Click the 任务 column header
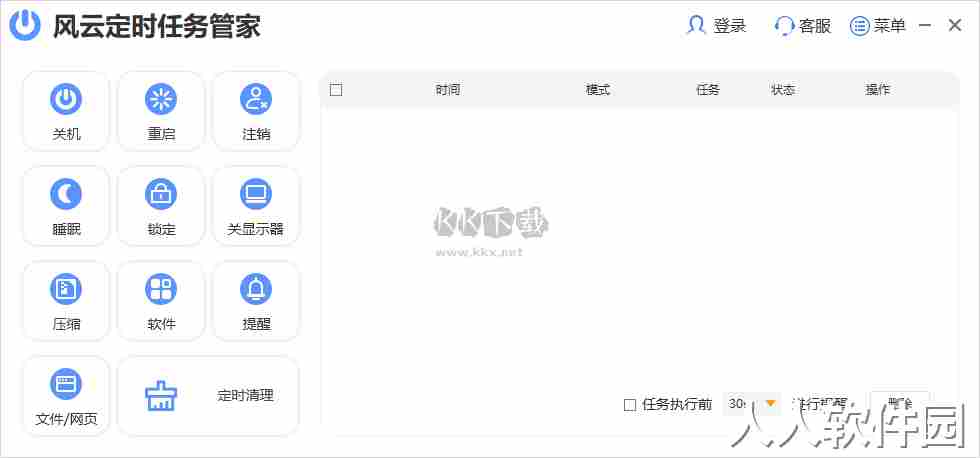Screen dimensions: 980x458 tap(708, 90)
